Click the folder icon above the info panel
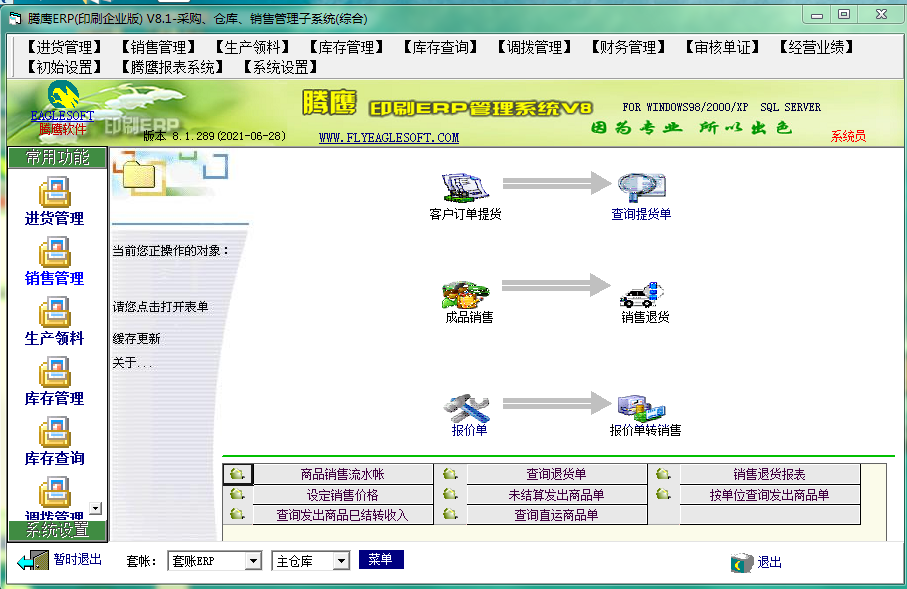 tap(139, 174)
